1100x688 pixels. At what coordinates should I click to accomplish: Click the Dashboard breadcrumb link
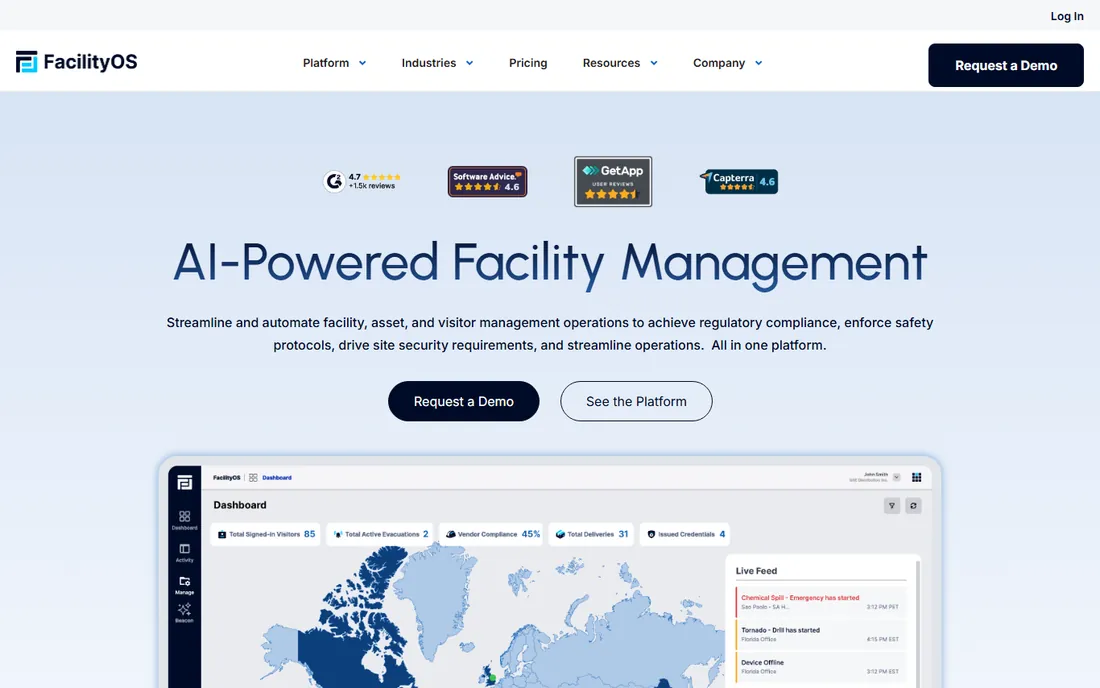276,478
